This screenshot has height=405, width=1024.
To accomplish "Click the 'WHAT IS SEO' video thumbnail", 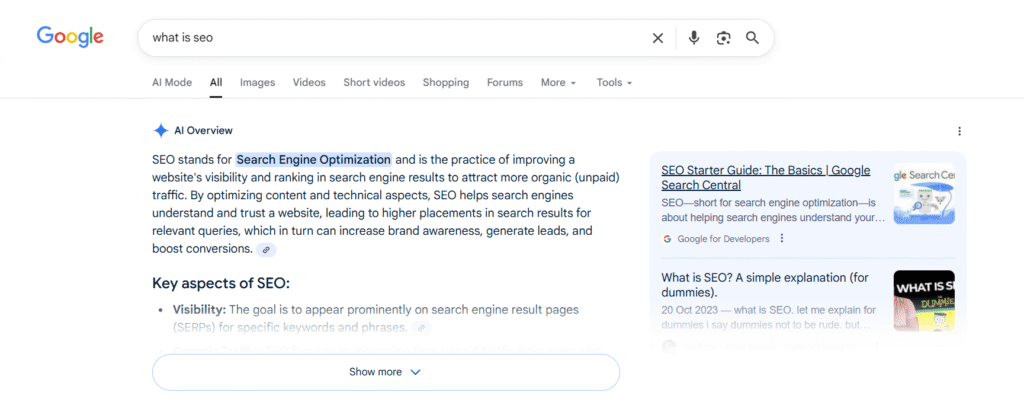I will pyautogui.click(x=924, y=300).
